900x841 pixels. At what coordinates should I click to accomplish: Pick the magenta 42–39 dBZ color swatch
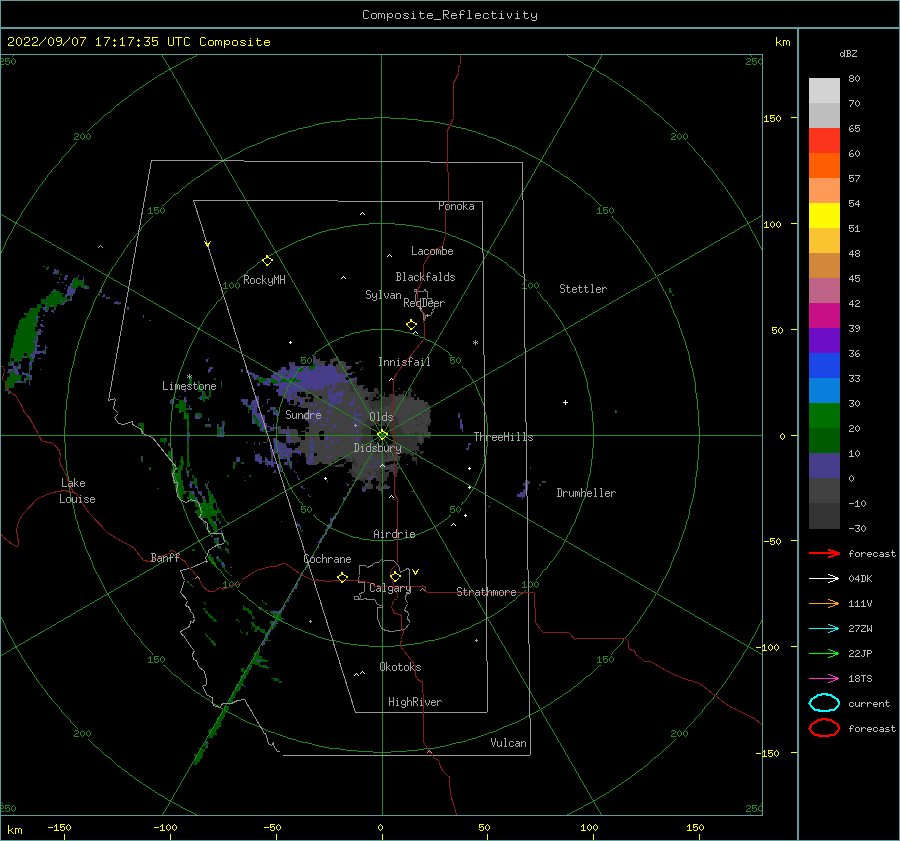click(x=824, y=316)
